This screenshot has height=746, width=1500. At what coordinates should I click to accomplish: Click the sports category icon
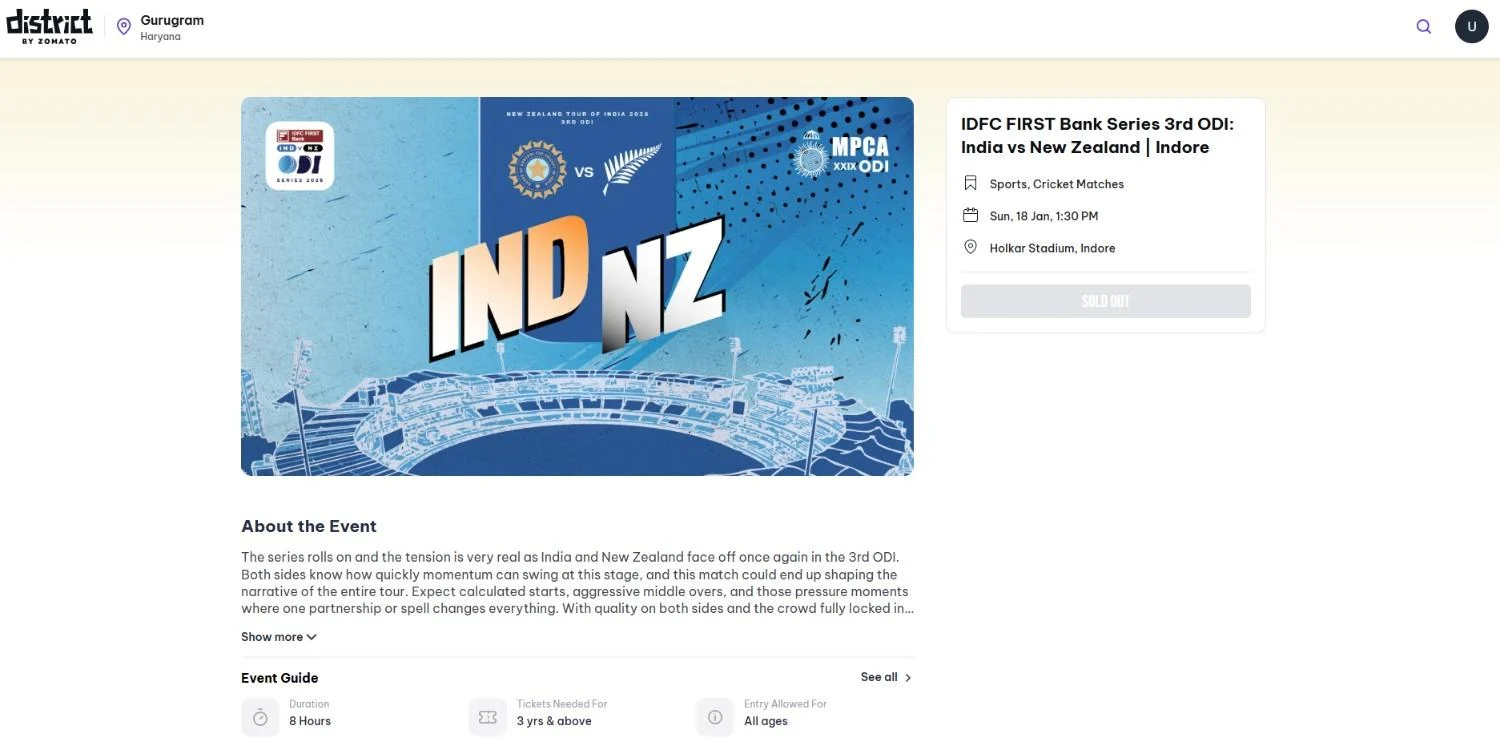click(x=969, y=182)
